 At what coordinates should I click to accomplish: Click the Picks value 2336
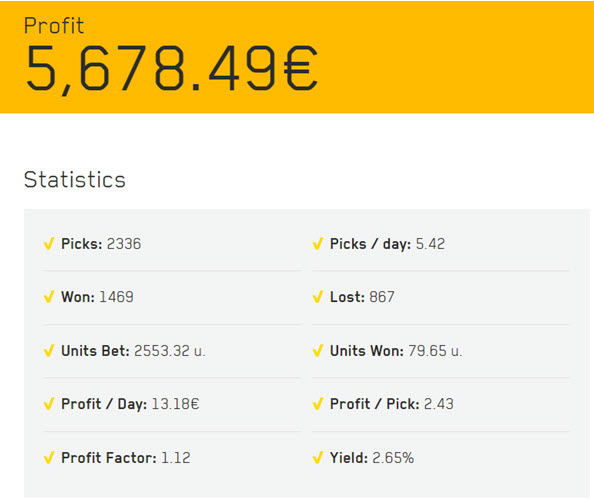click(124, 244)
